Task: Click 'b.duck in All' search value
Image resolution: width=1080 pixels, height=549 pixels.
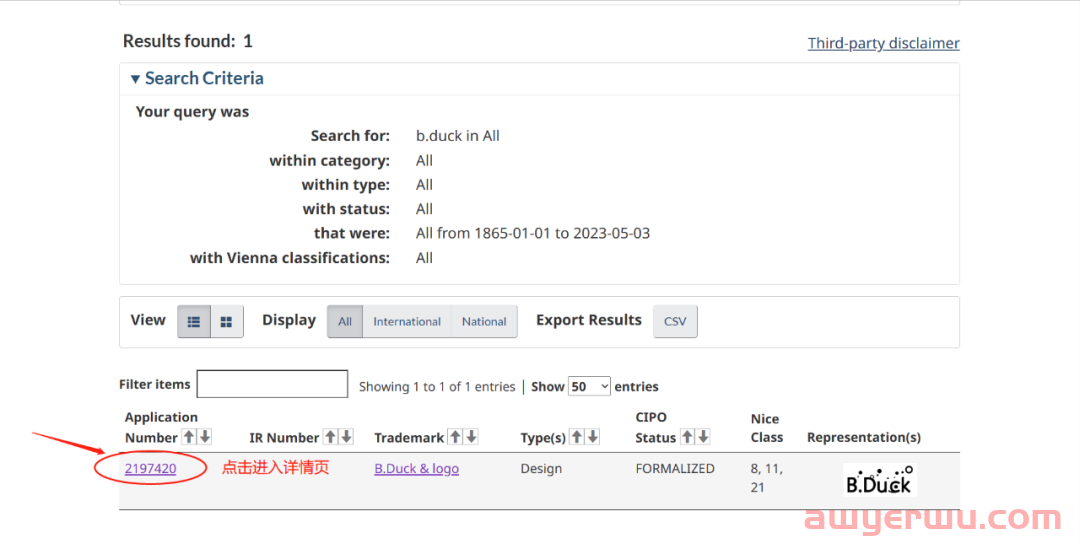Action: pos(458,136)
